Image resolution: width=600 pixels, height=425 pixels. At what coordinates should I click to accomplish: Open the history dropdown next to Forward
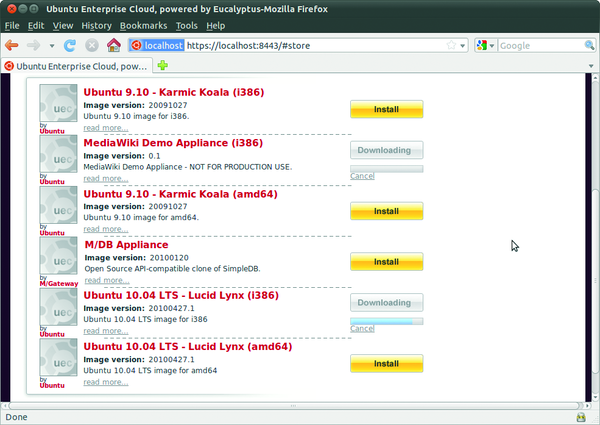52,46
